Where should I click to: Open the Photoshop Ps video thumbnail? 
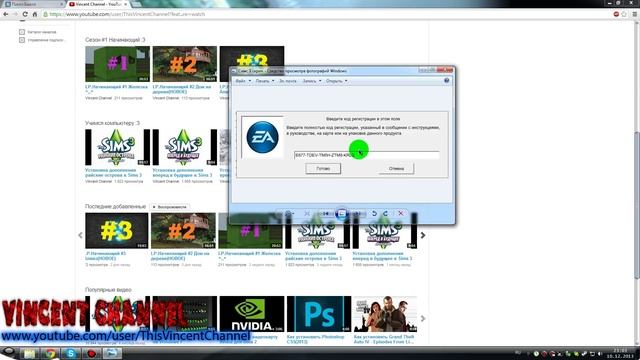[x=319, y=314]
